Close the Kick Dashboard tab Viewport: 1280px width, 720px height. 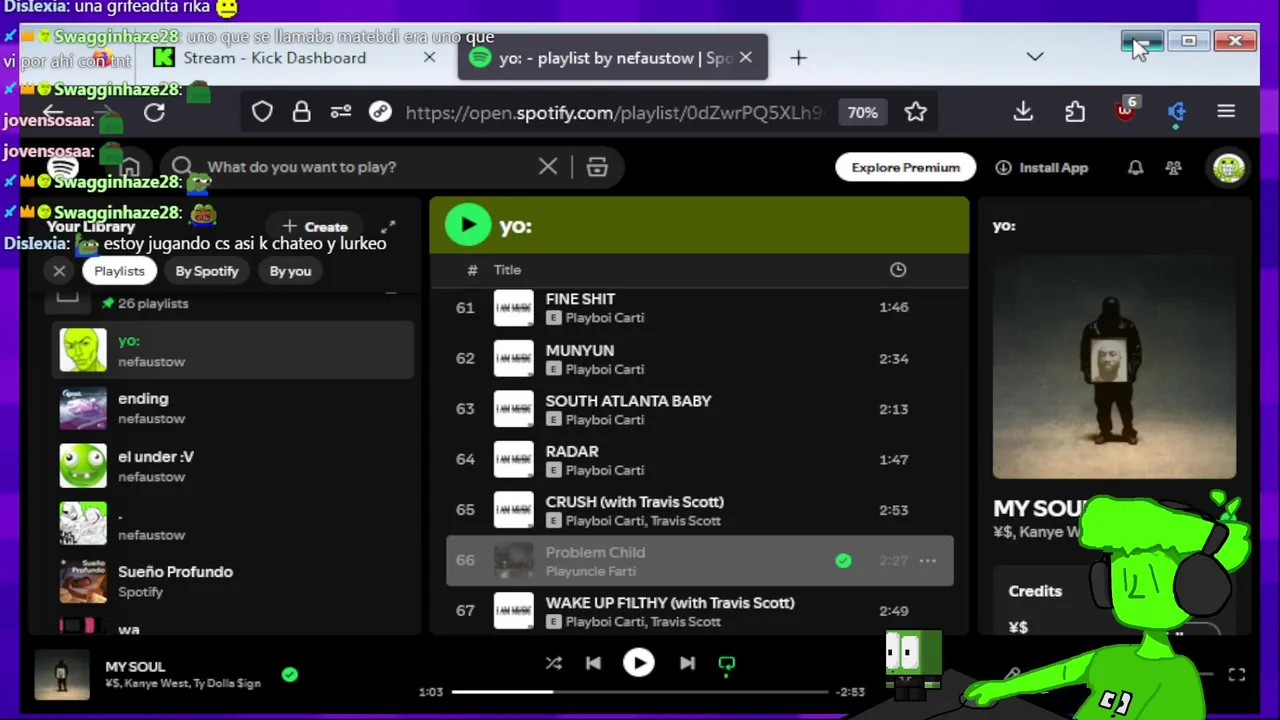429,57
